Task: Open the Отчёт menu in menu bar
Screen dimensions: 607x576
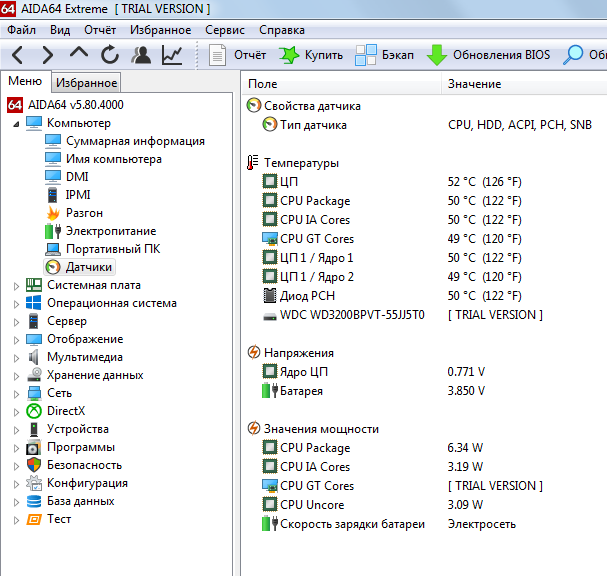Action: point(100,30)
